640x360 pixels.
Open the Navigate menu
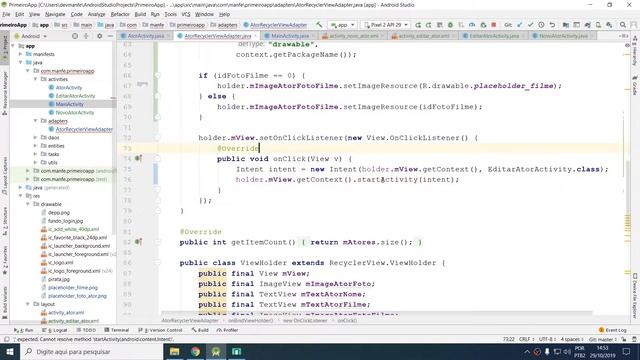tap(55, 14)
